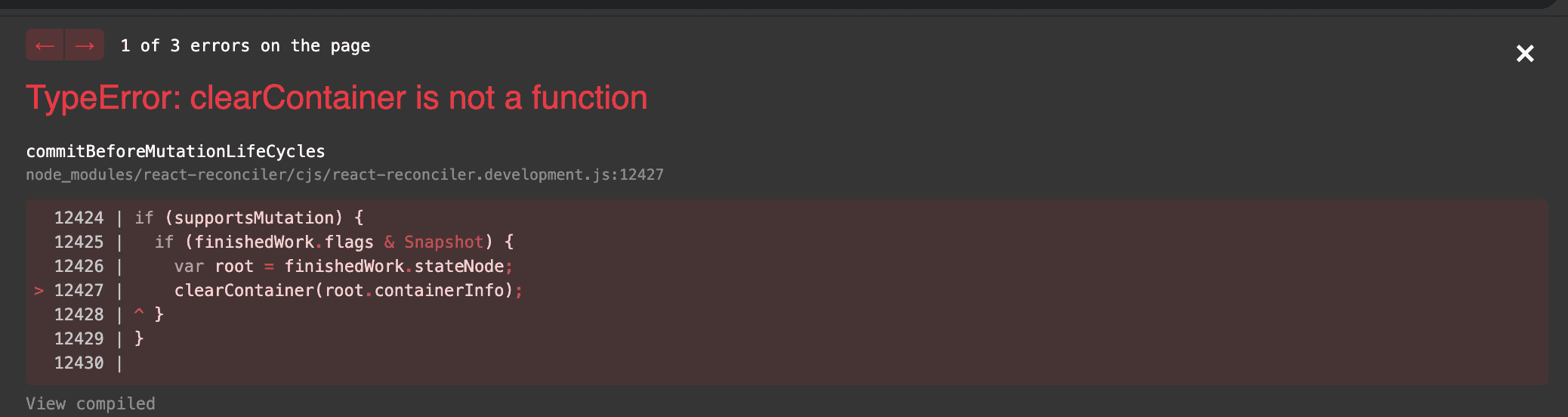Image resolution: width=1568 pixels, height=417 pixels.
Task: Click 'finishedWork.stateNode' on line 12426
Action: [394, 267]
